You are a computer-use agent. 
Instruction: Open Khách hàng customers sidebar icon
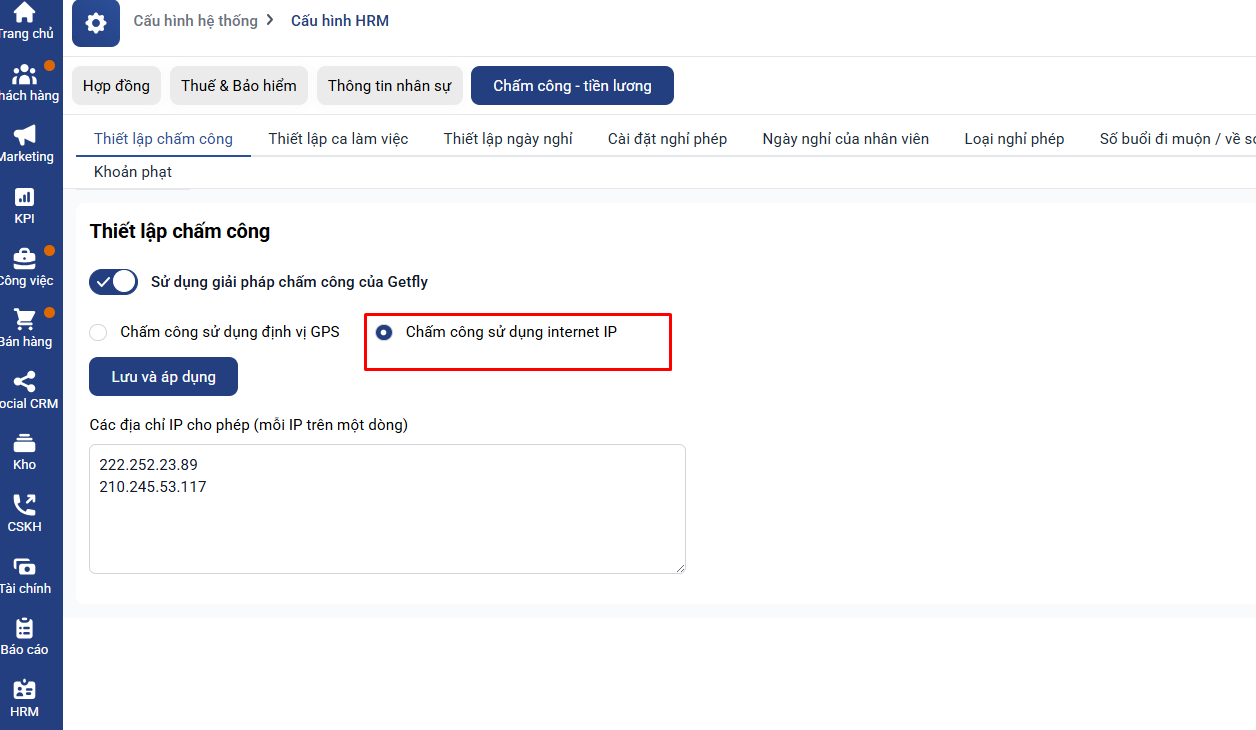24,75
